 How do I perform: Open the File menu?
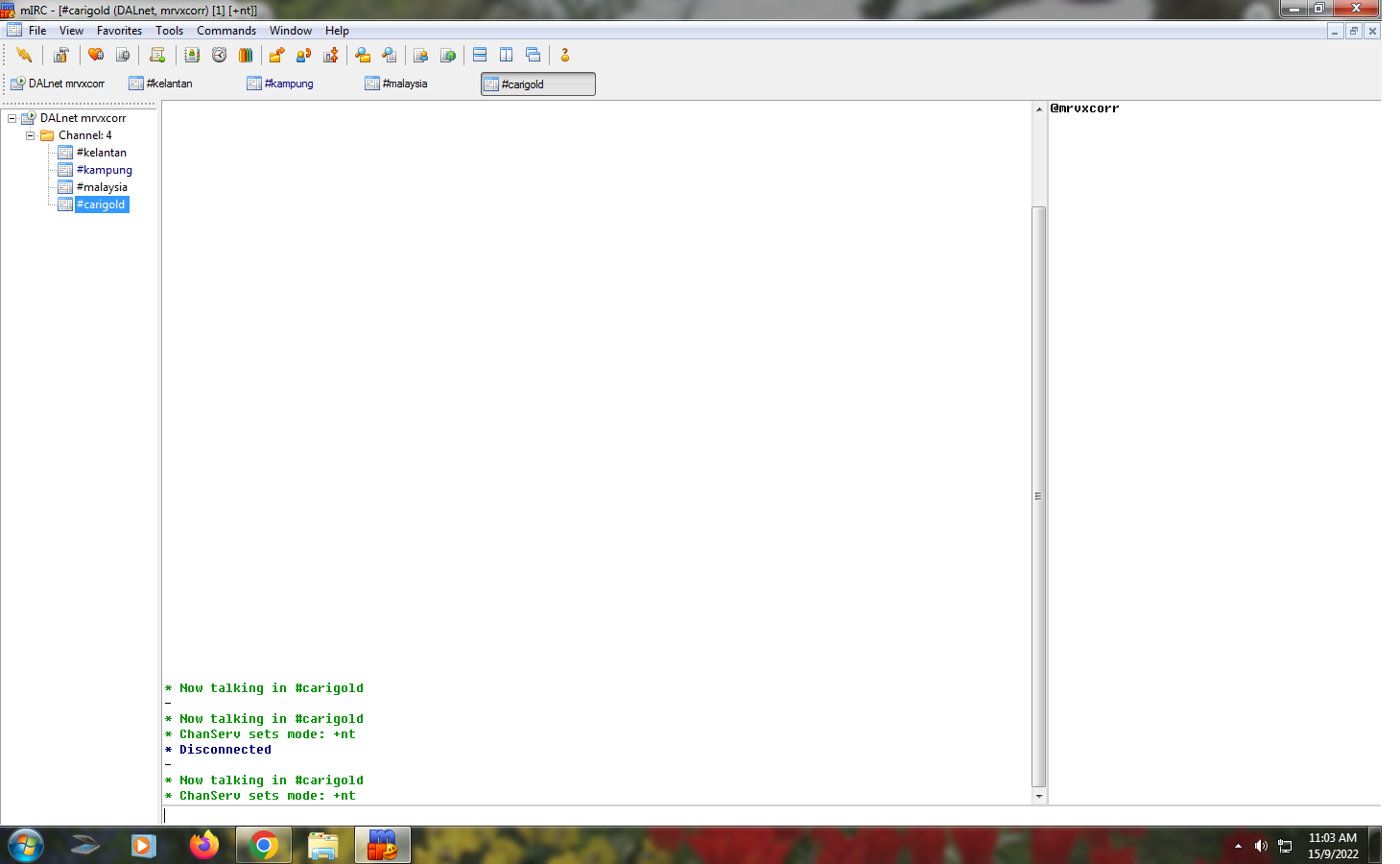(37, 31)
